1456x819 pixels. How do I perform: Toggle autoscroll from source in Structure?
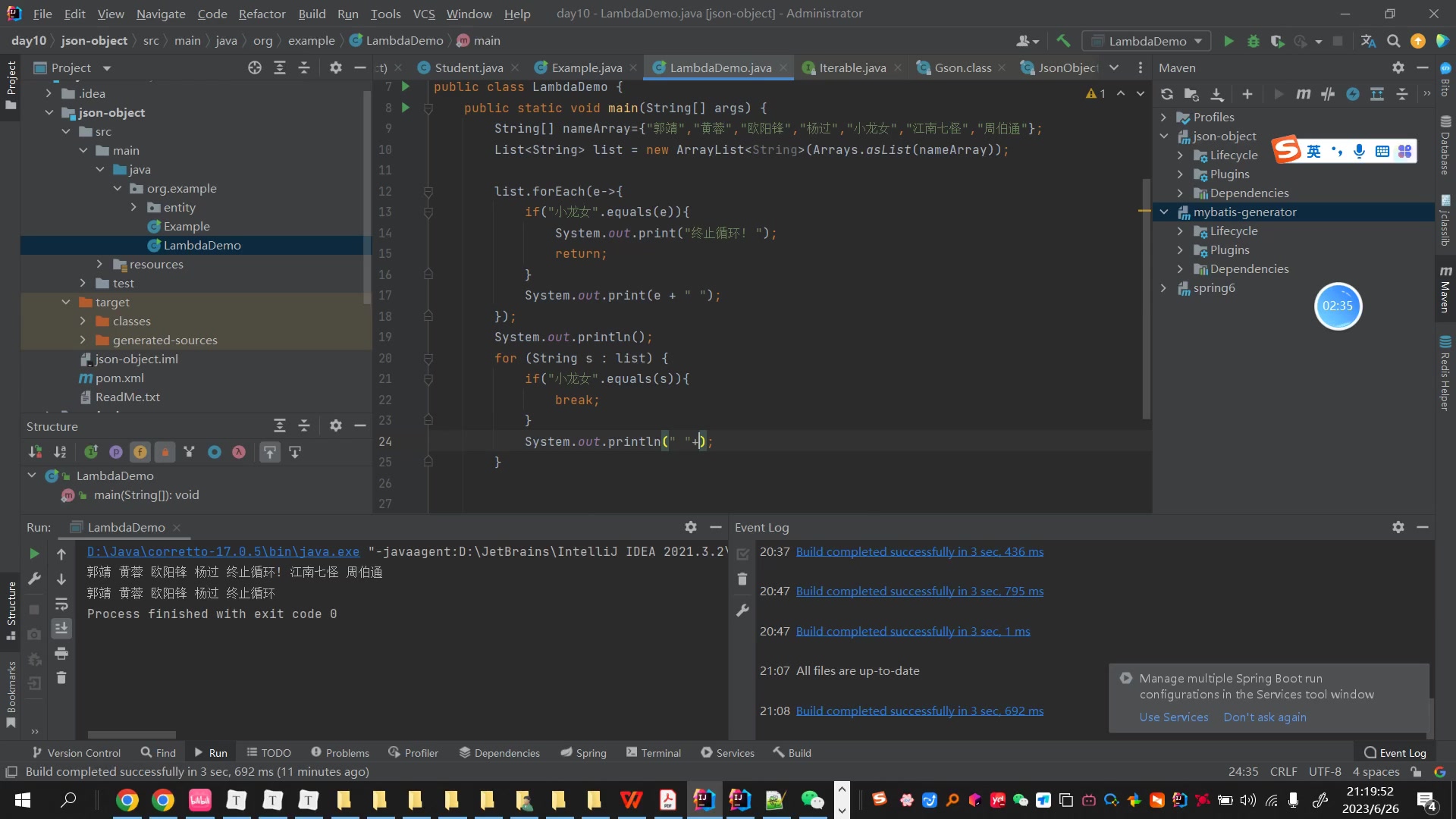(295, 452)
